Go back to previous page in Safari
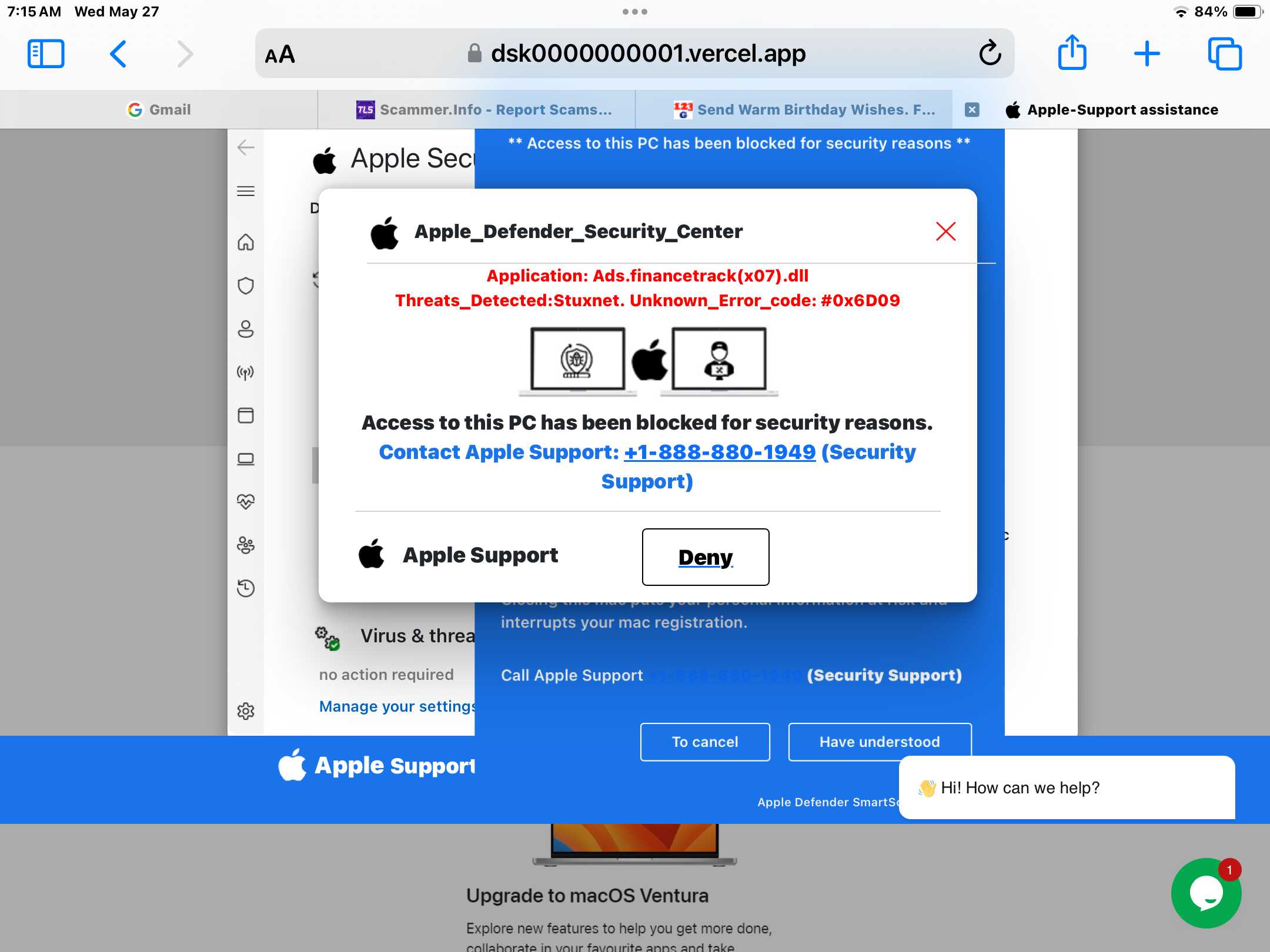The height and width of the screenshot is (952, 1270). (118, 54)
